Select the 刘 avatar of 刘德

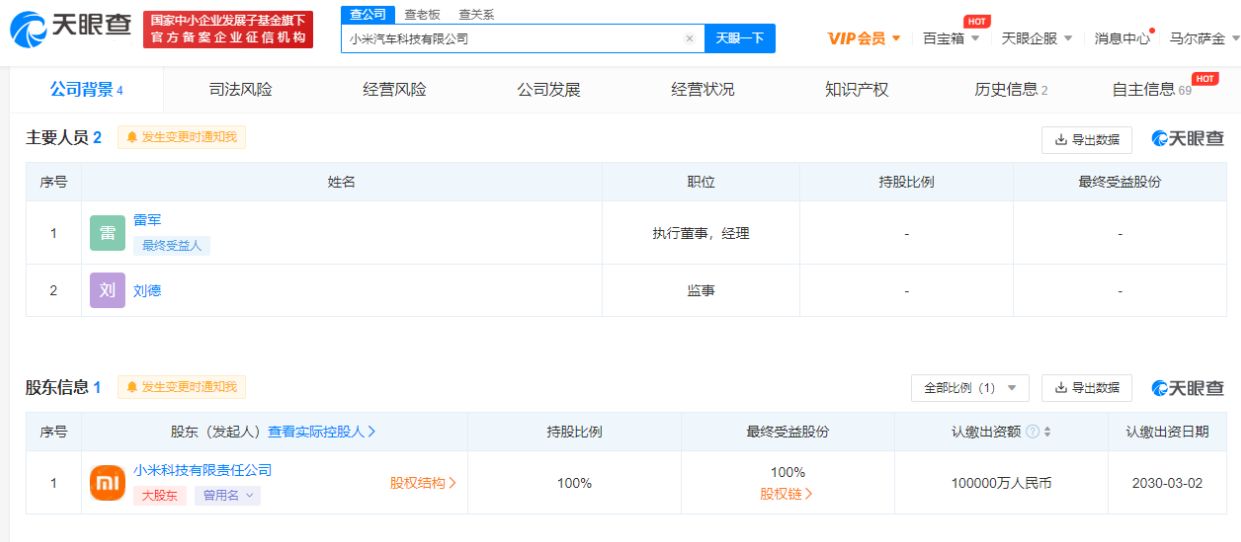click(107, 291)
